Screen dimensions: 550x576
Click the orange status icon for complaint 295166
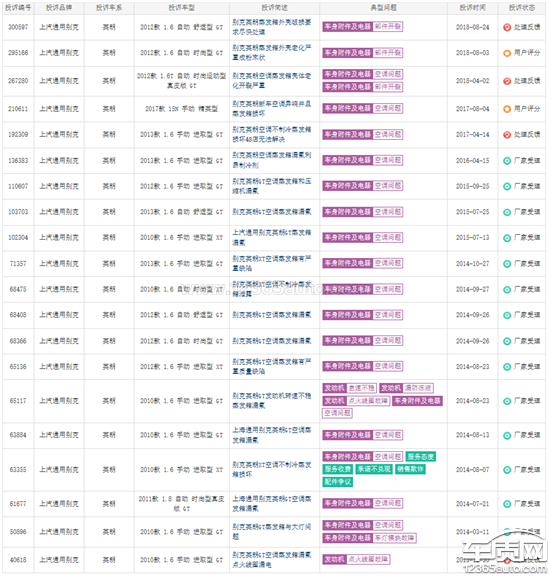coord(507,53)
